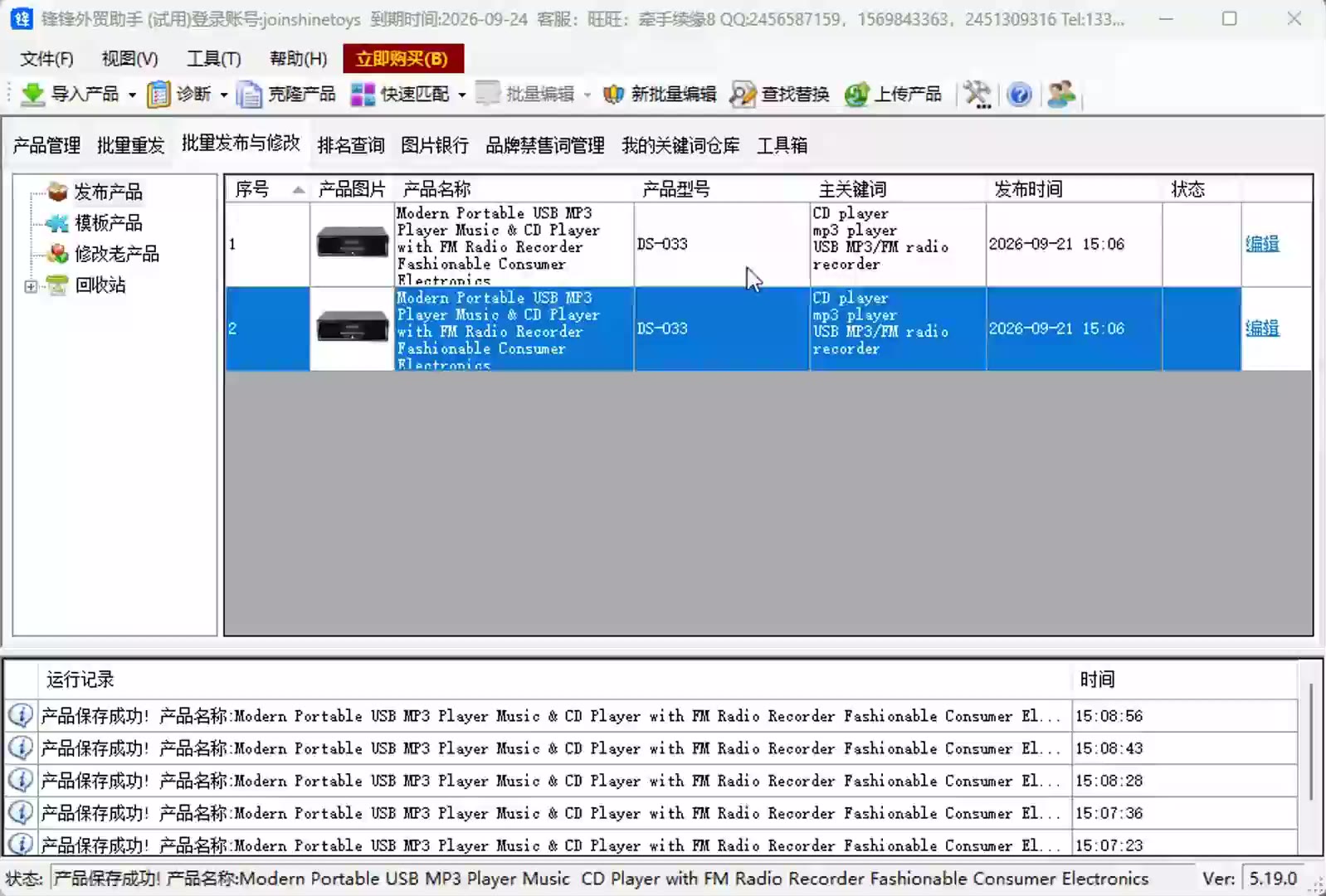This screenshot has height=896, width=1326.
Task: Click the 编辑 link for highlighted row 2
Action: point(1262,329)
